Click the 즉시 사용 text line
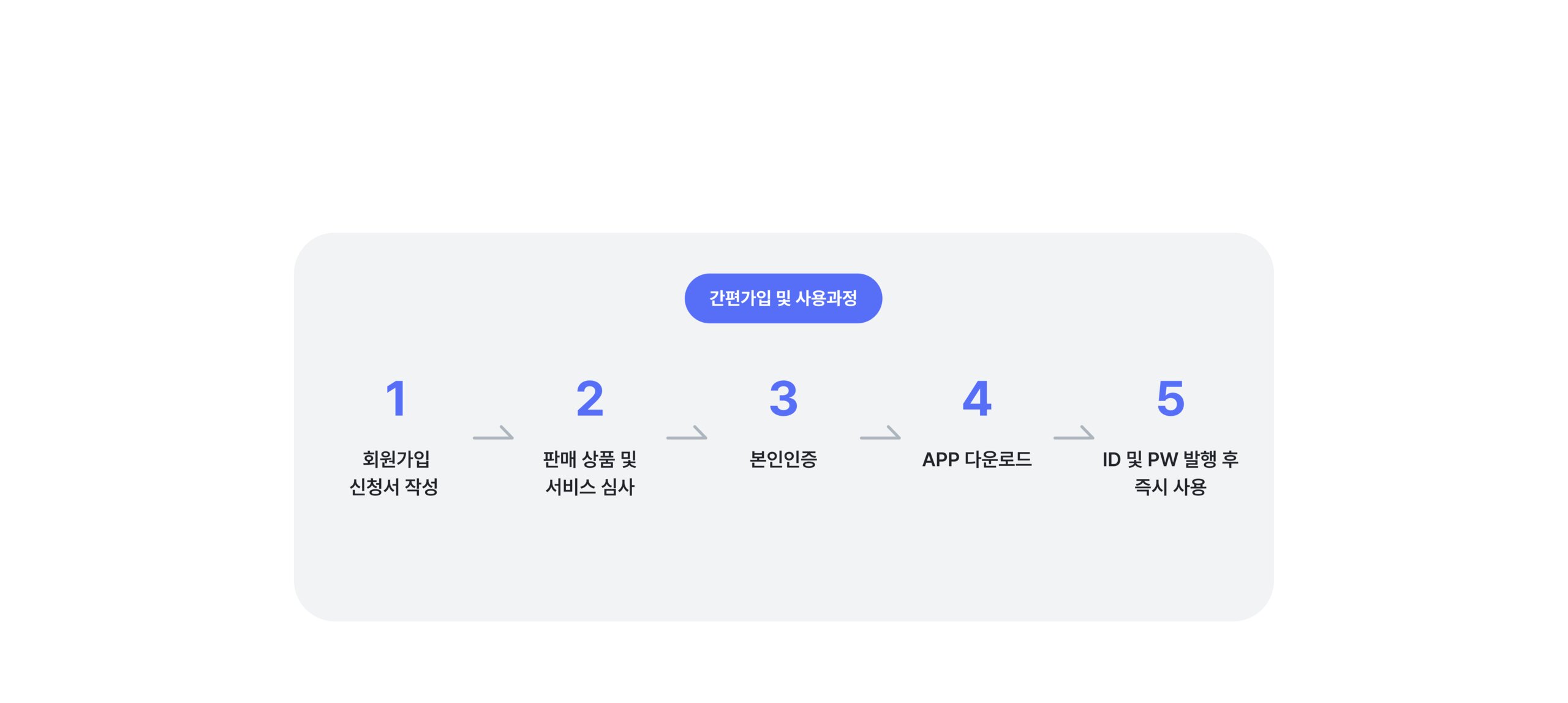Image resolution: width=1568 pixels, height=703 pixels. pyautogui.click(x=1170, y=487)
